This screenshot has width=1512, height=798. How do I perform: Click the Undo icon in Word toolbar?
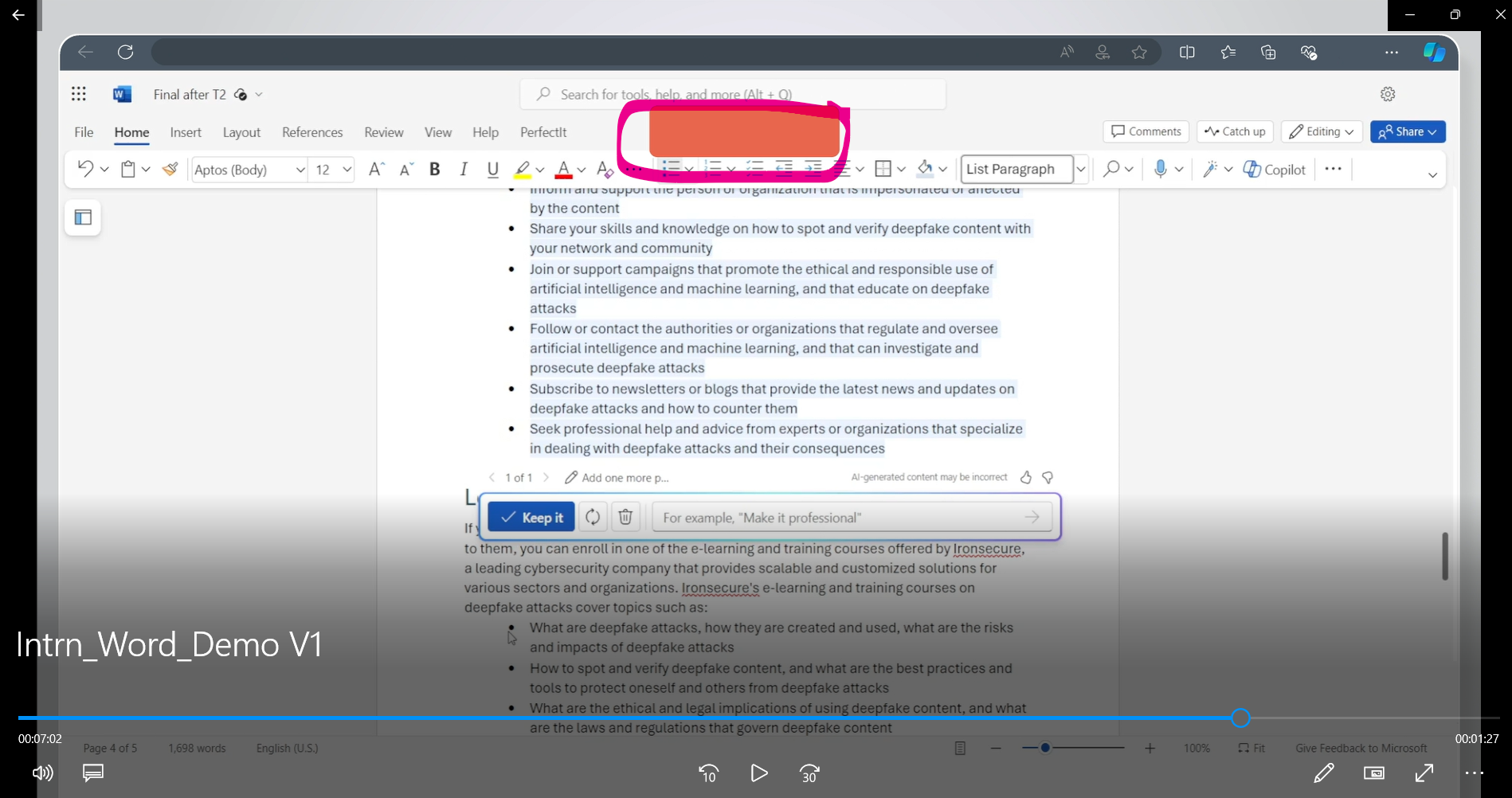pos(85,168)
